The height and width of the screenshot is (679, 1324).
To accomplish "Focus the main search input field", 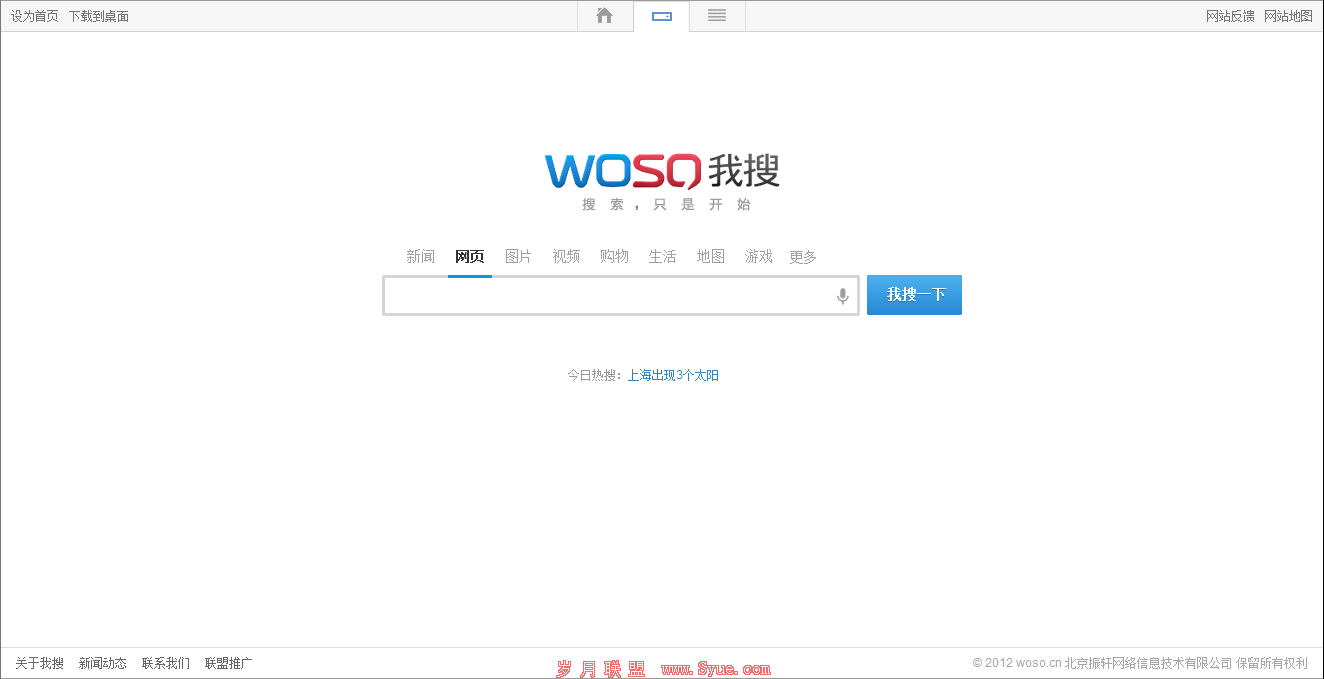I will [621, 296].
